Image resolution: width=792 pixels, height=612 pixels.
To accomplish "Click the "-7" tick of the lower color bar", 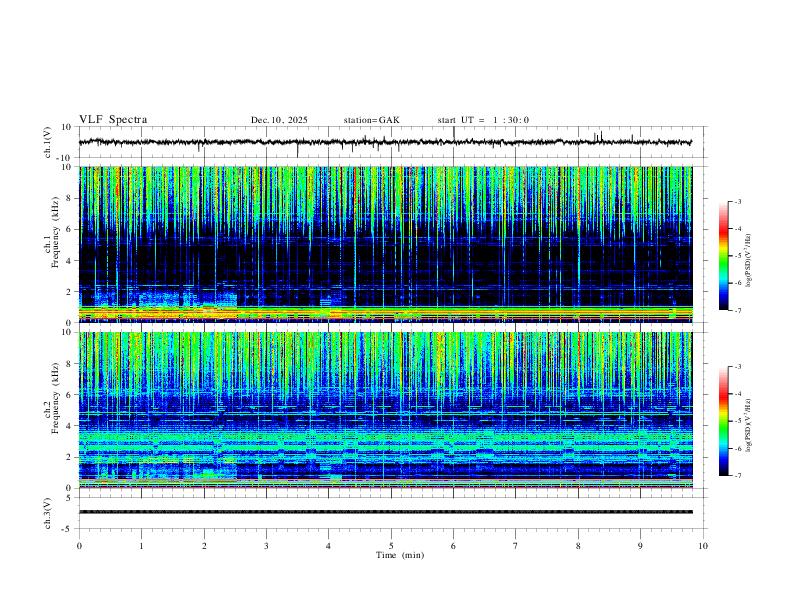I will point(737,476).
